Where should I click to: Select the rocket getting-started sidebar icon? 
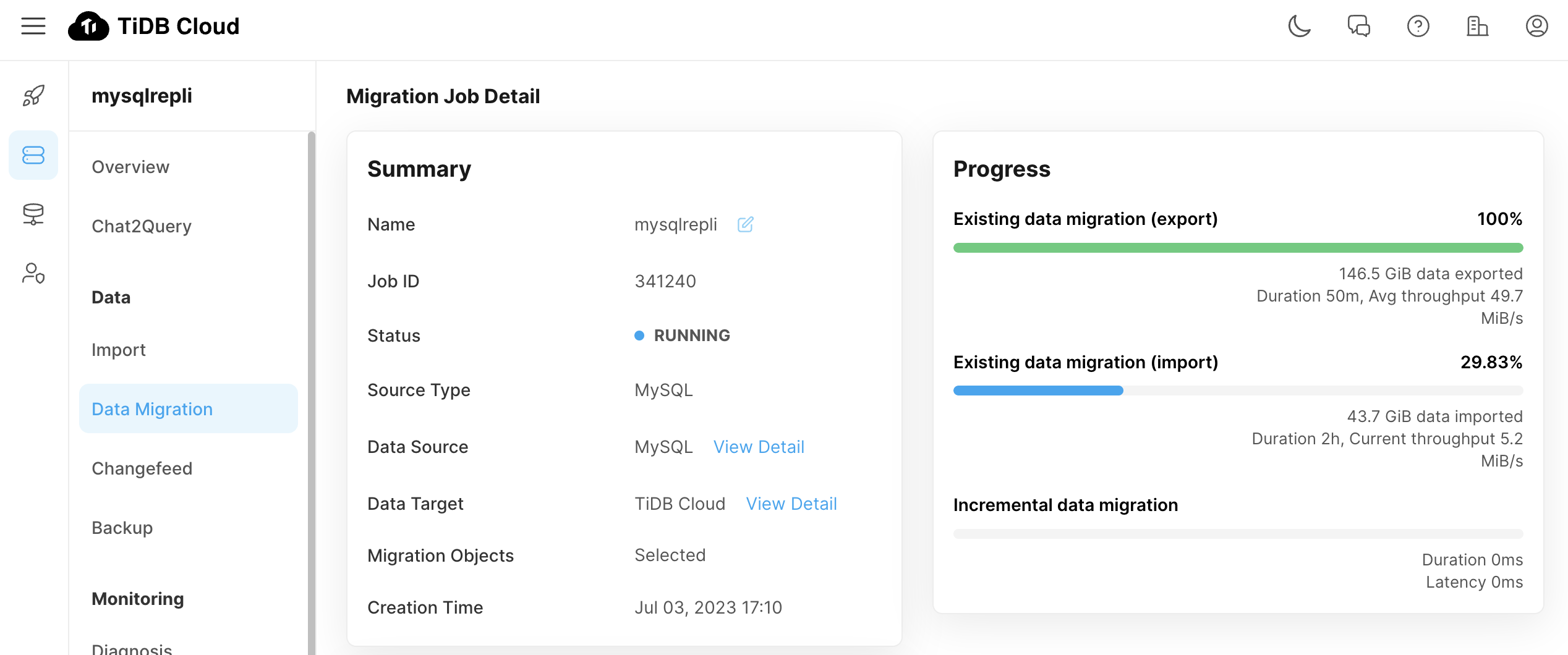[33, 95]
